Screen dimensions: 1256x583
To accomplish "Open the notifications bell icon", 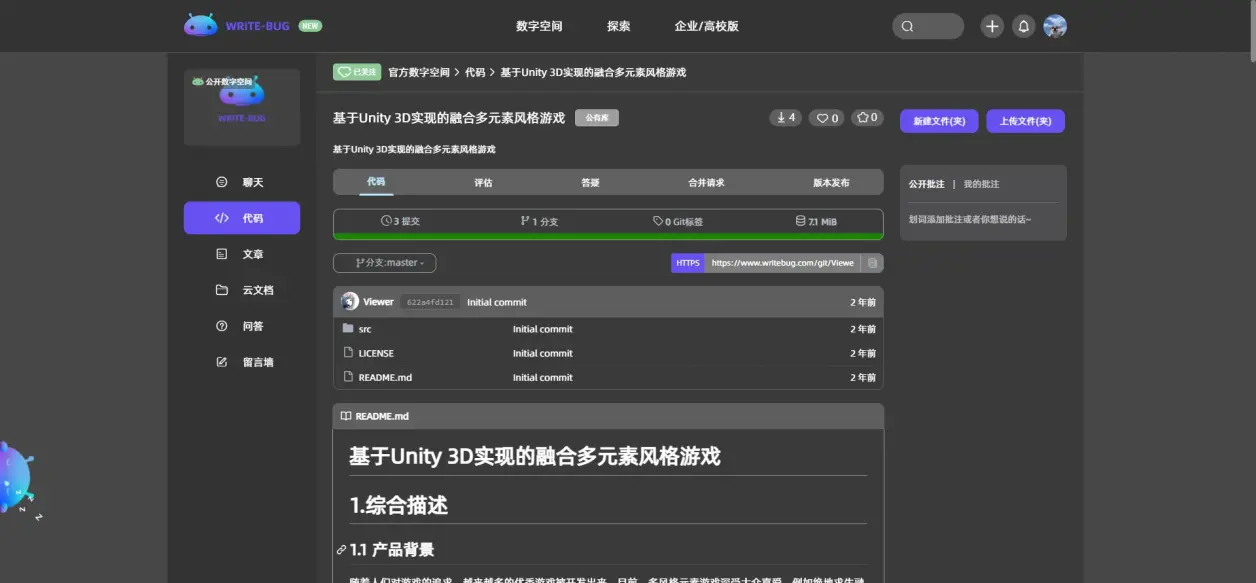I will [x=1023, y=26].
